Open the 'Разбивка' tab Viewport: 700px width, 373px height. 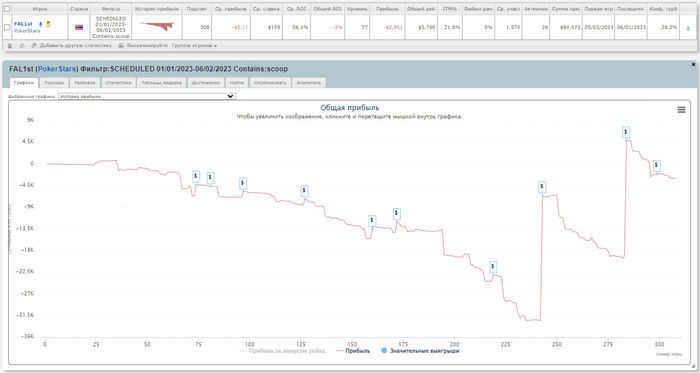click(x=85, y=83)
